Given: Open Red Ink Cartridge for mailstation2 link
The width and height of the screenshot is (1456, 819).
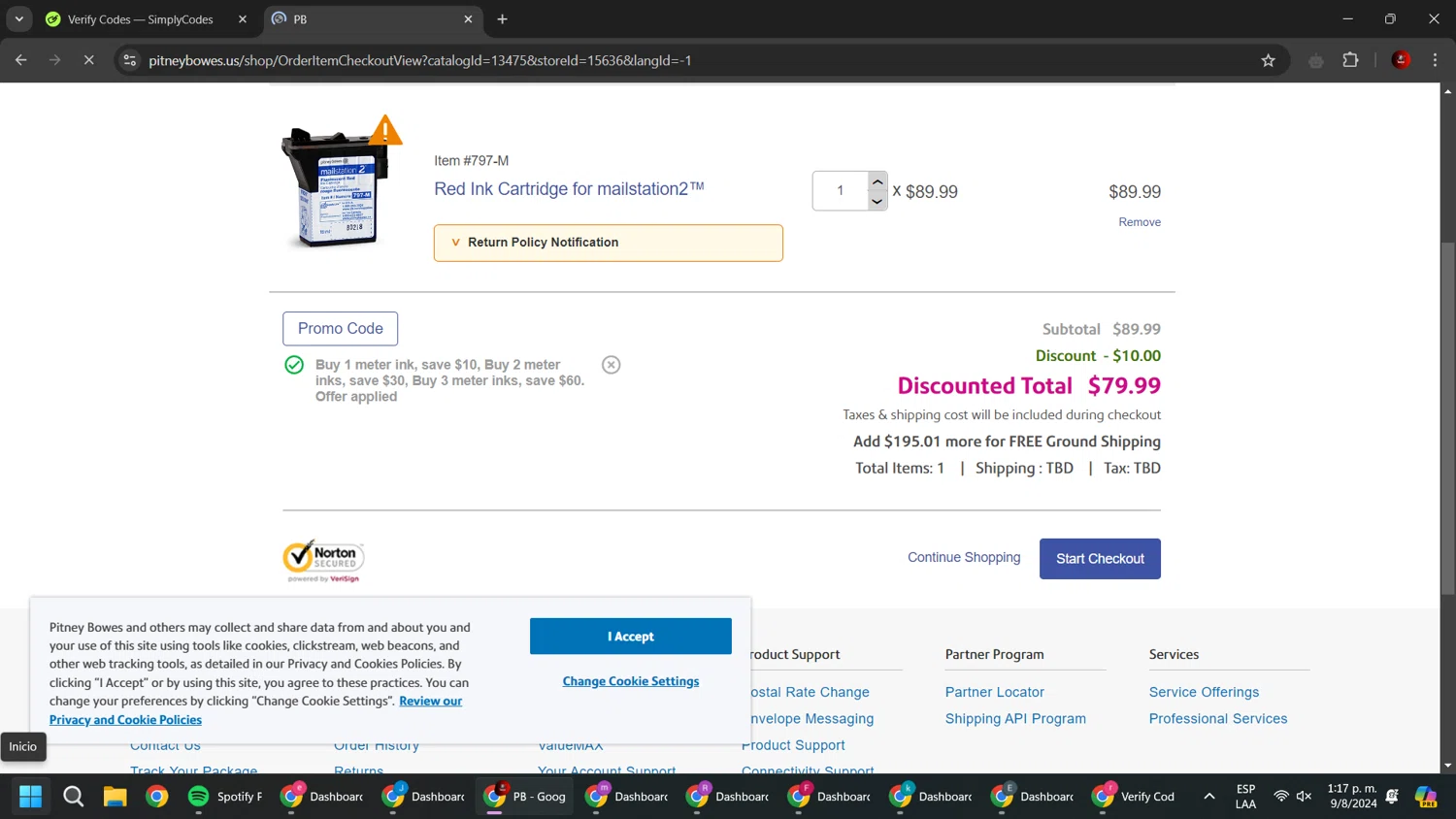Looking at the screenshot, I should [x=569, y=189].
